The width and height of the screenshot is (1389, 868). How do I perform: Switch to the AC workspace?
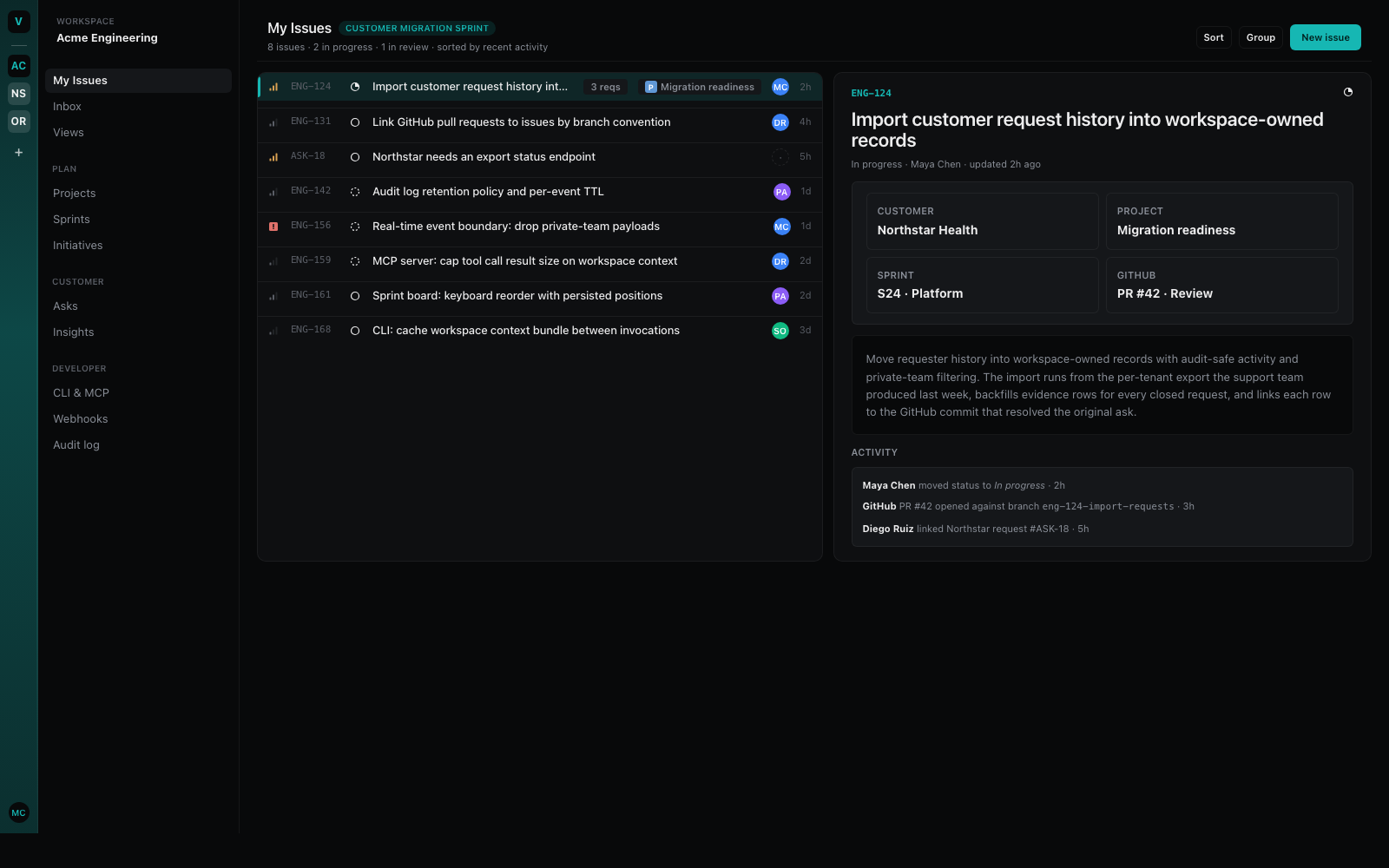(18, 66)
